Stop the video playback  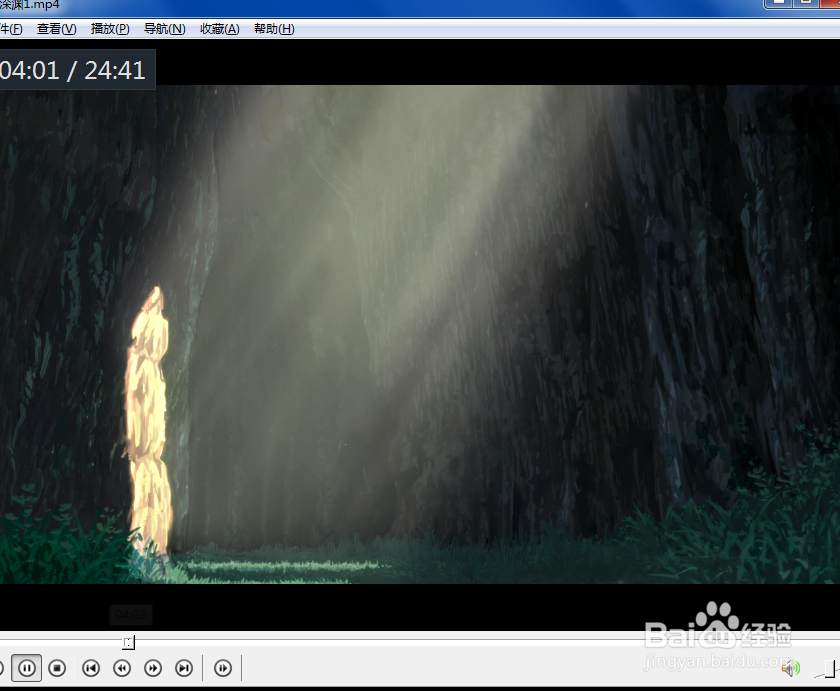[57, 668]
